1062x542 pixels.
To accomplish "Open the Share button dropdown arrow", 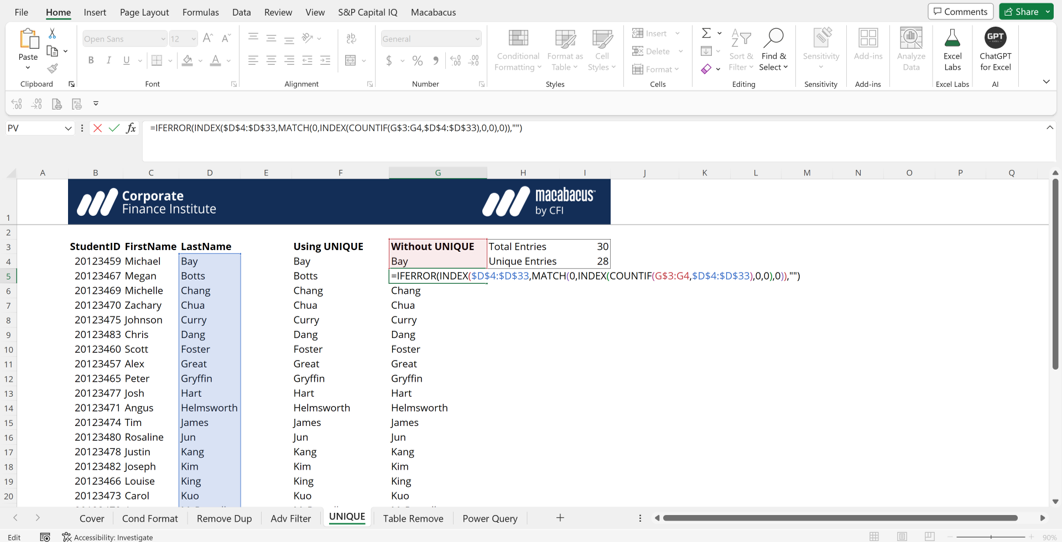I will (x=1048, y=12).
